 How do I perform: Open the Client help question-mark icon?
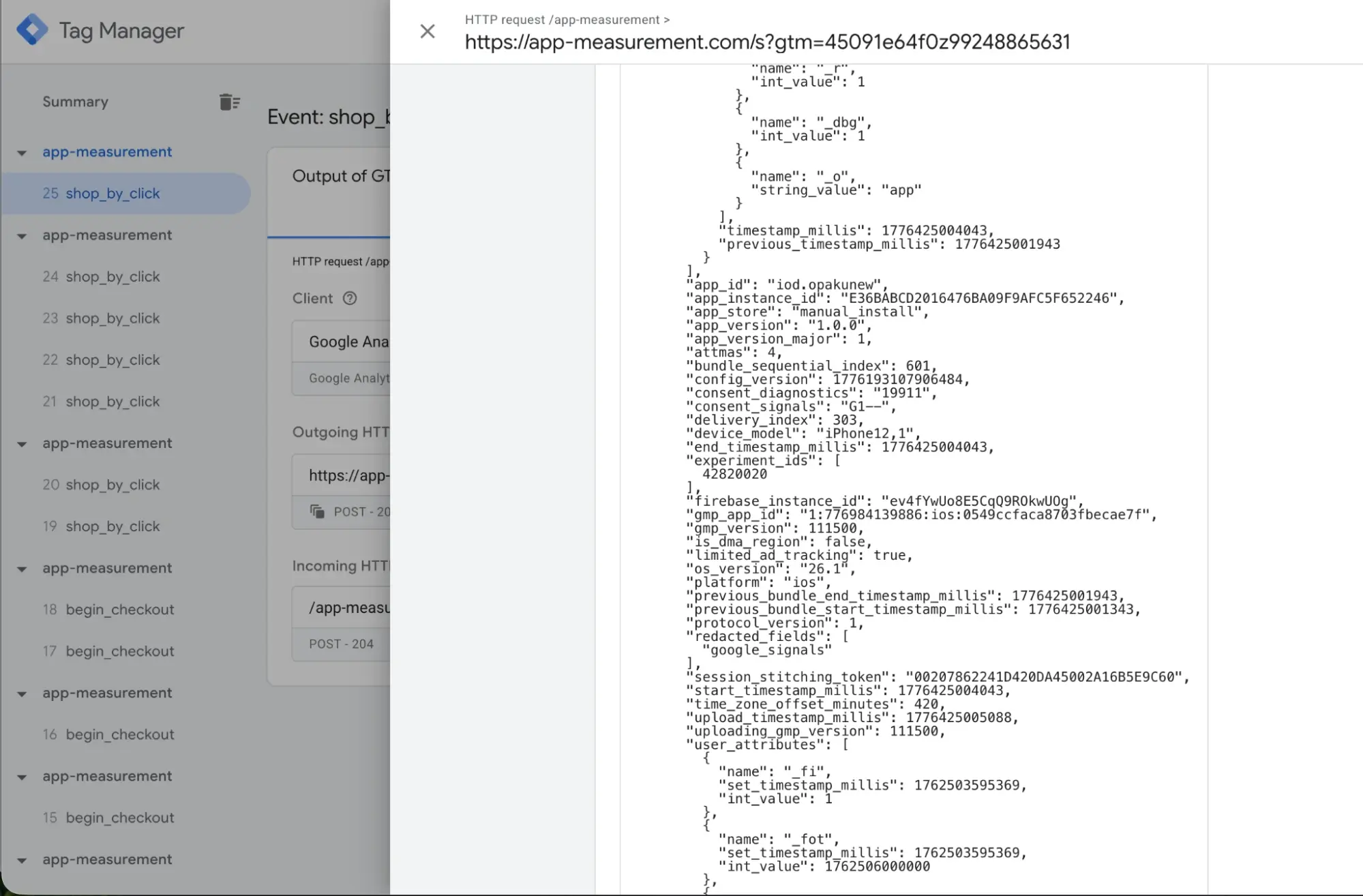[350, 298]
